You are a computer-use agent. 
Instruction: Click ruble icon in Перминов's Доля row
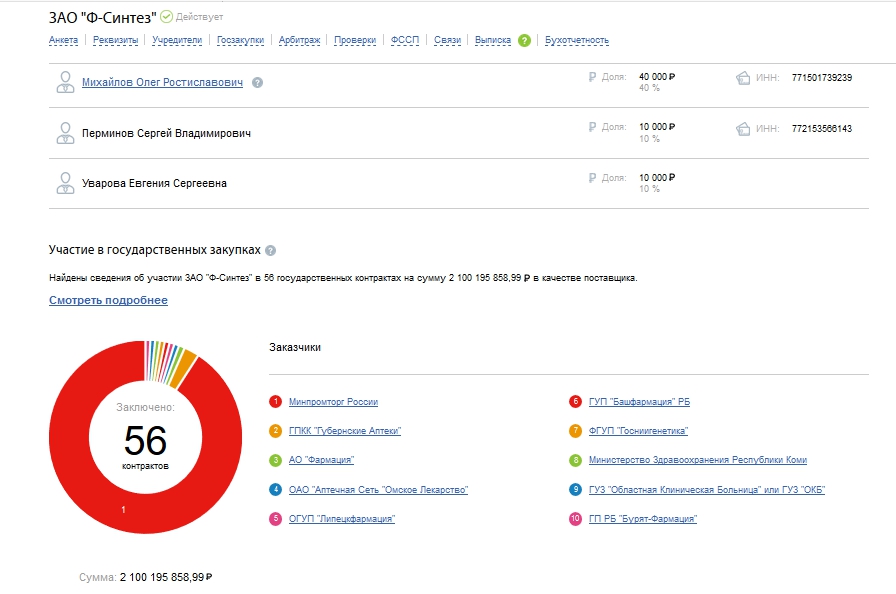[593, 127]
